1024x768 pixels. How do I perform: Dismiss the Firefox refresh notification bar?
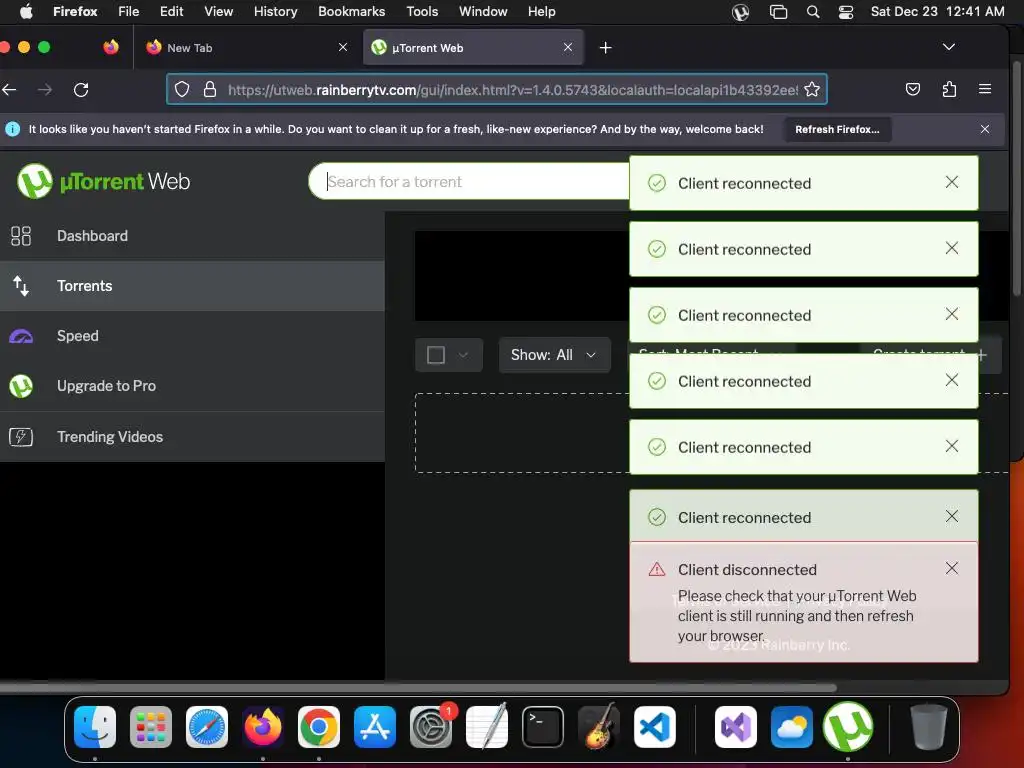[985, 129]
